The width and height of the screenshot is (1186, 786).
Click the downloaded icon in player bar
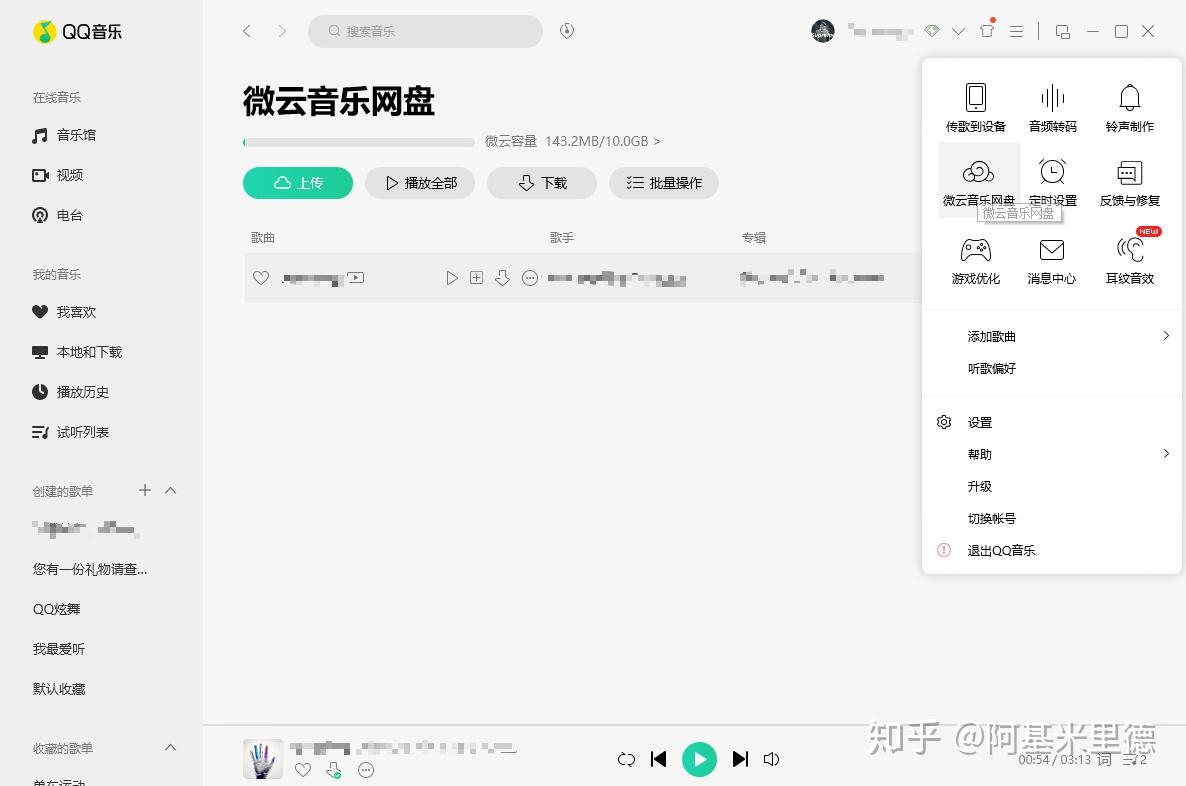pos(334,770)
